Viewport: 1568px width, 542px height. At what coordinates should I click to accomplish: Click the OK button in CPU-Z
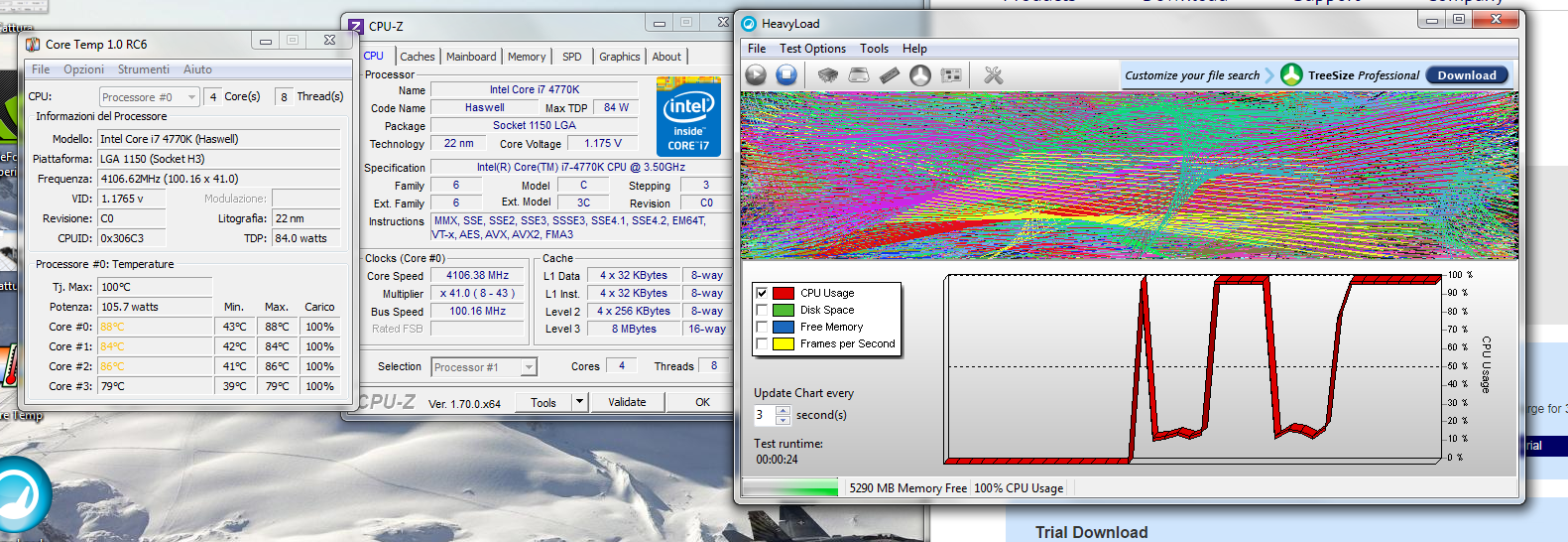702,402
